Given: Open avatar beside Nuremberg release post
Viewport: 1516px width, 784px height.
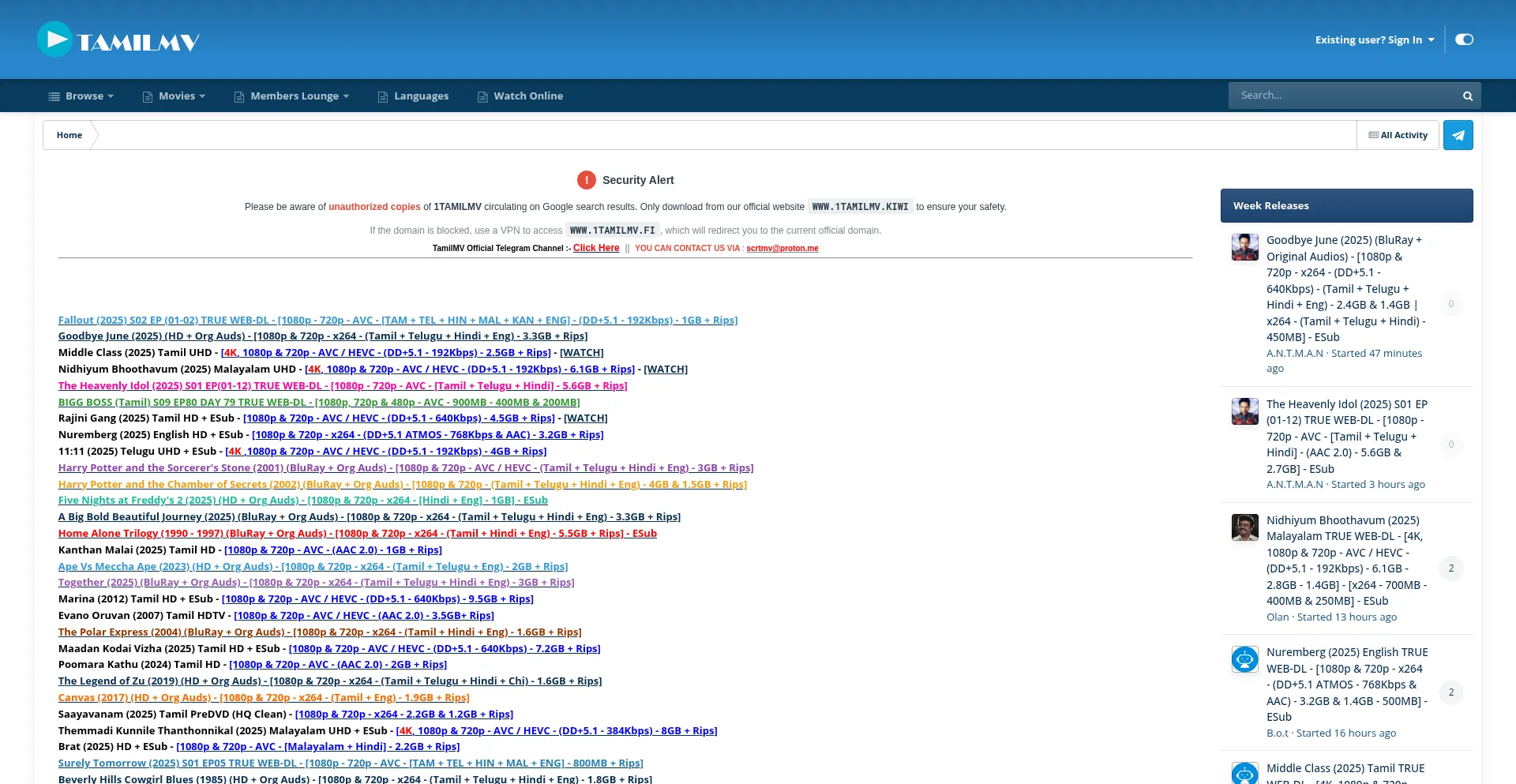Looking at the screenshot, I should click(1244, 659).
